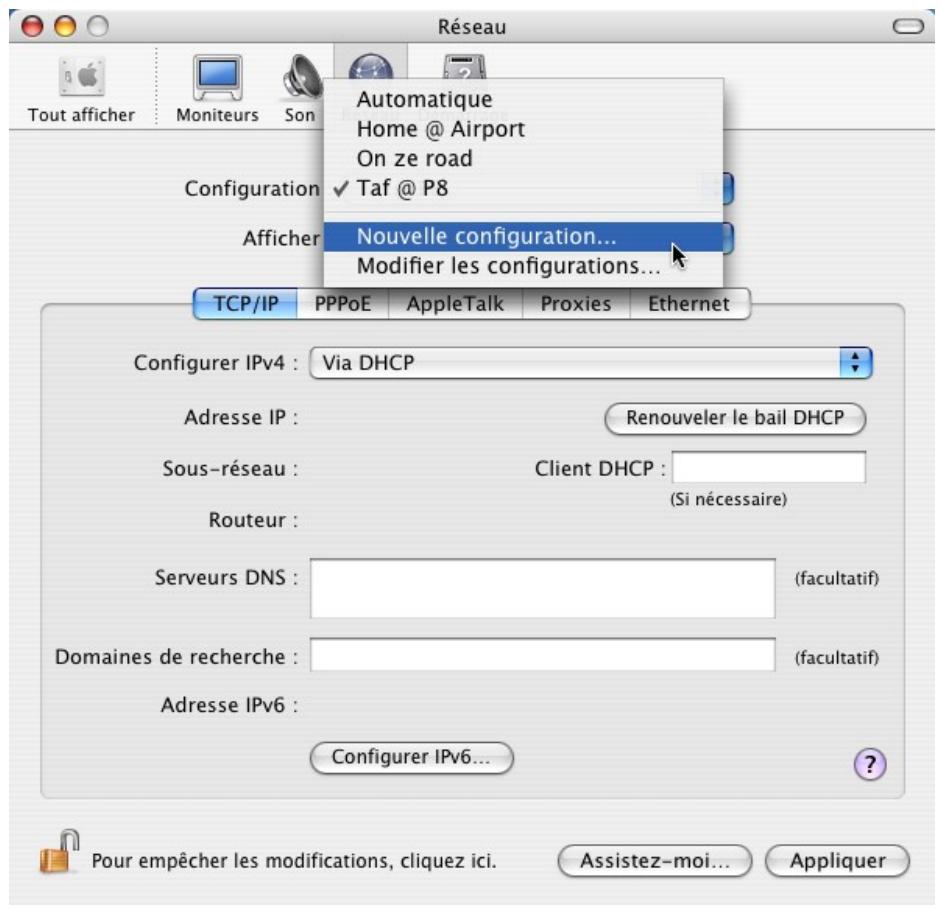Choose Modifier les configurations… menu item

(523, 266)
